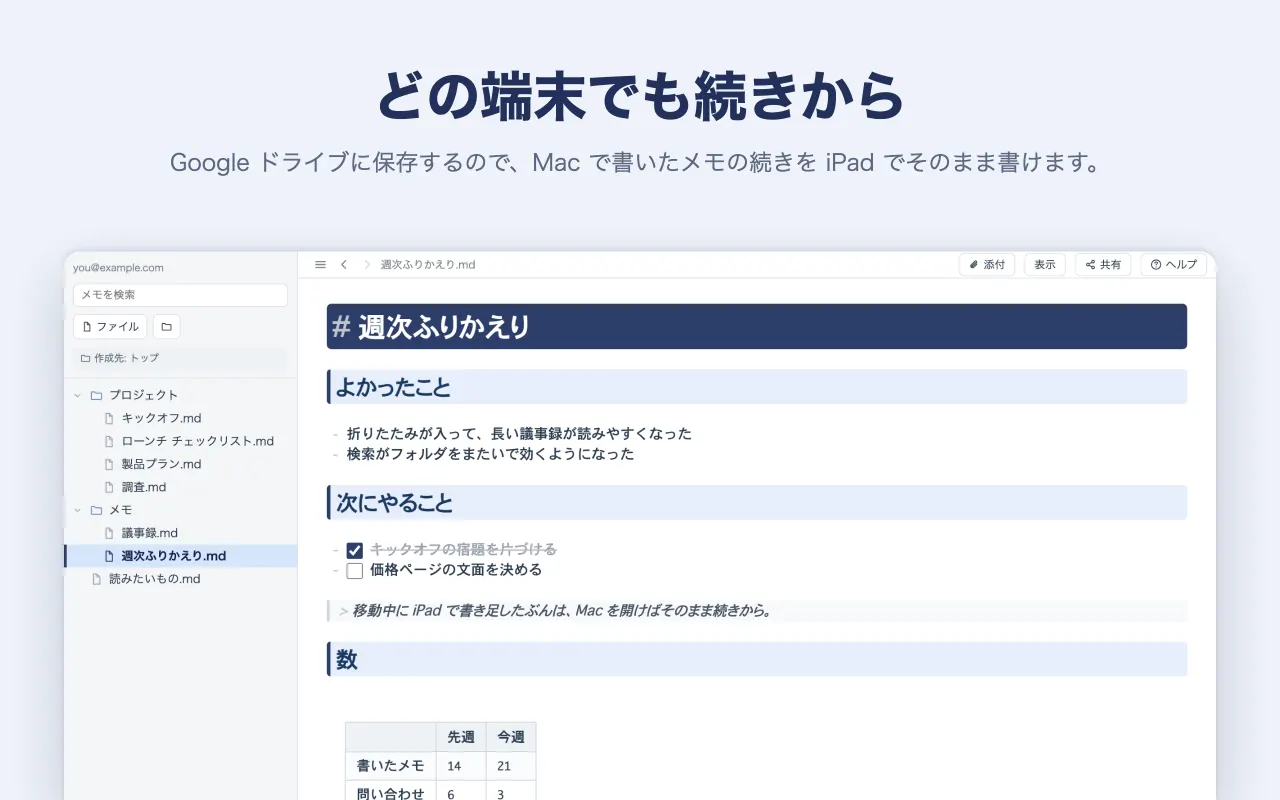1280x800 pixels.
Task: Open the 表示 view menu
Action: (x=1045, y=265)
